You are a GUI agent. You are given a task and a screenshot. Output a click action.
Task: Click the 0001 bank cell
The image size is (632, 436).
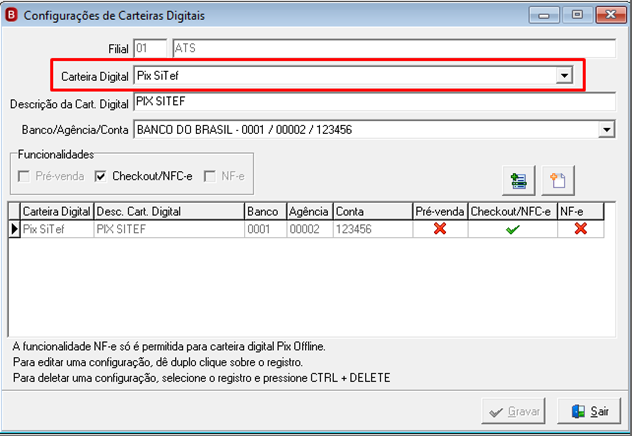266,229
